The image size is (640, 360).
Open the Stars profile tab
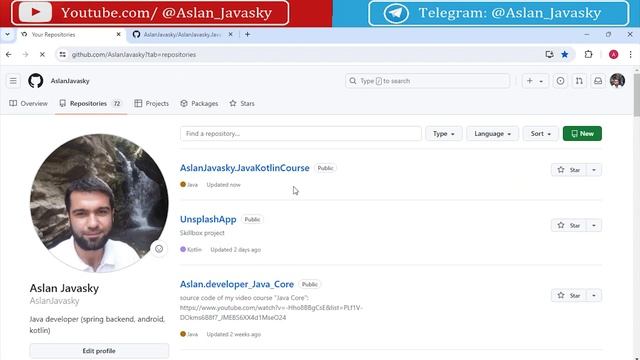[x=242, y=104]
